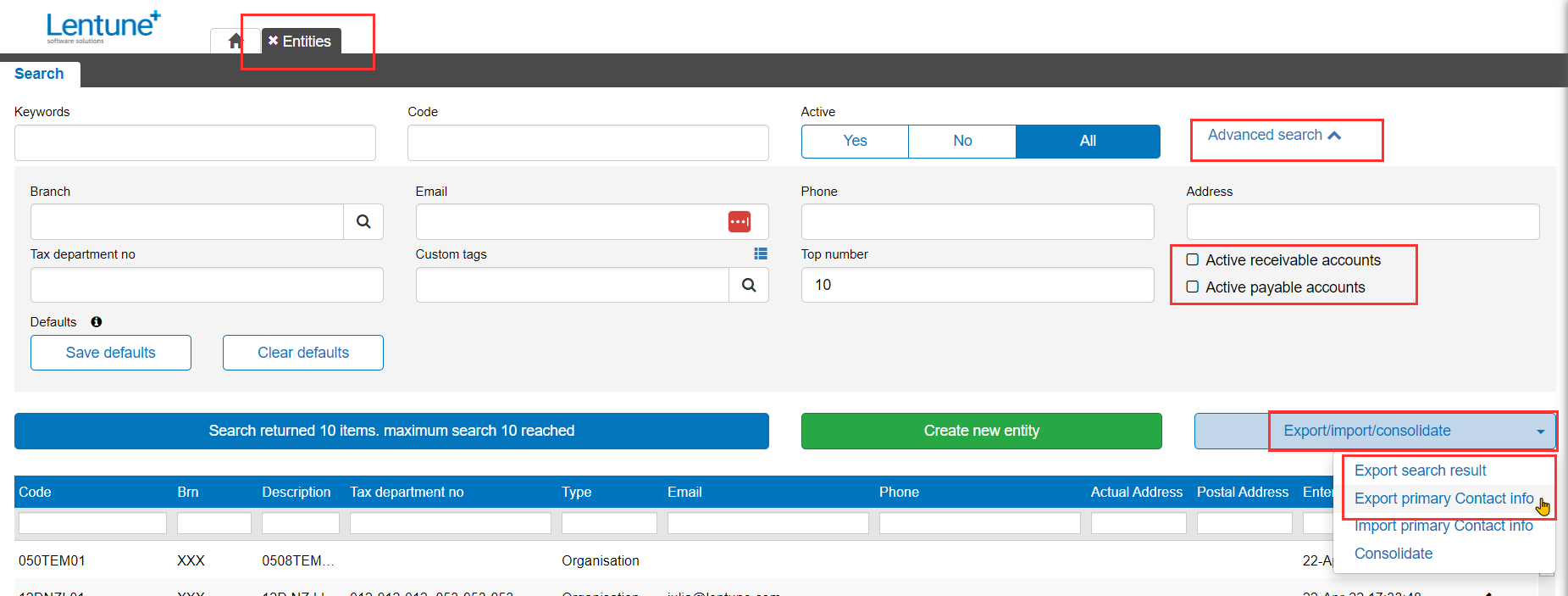Click into Tax department no field
The image size is (1568, 596).
point(207,285)
